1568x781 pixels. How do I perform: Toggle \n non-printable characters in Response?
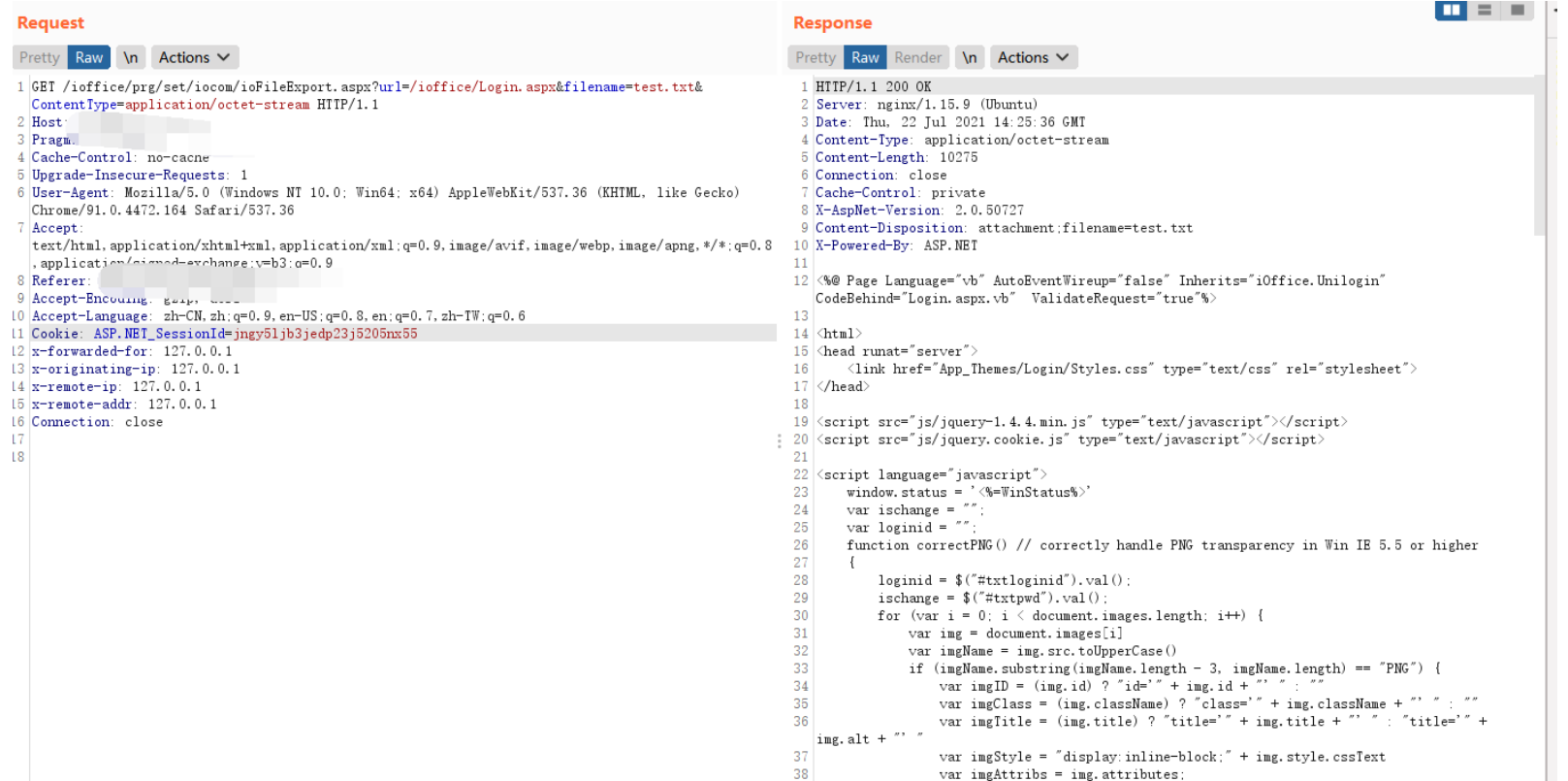click(x=969, y=57)
